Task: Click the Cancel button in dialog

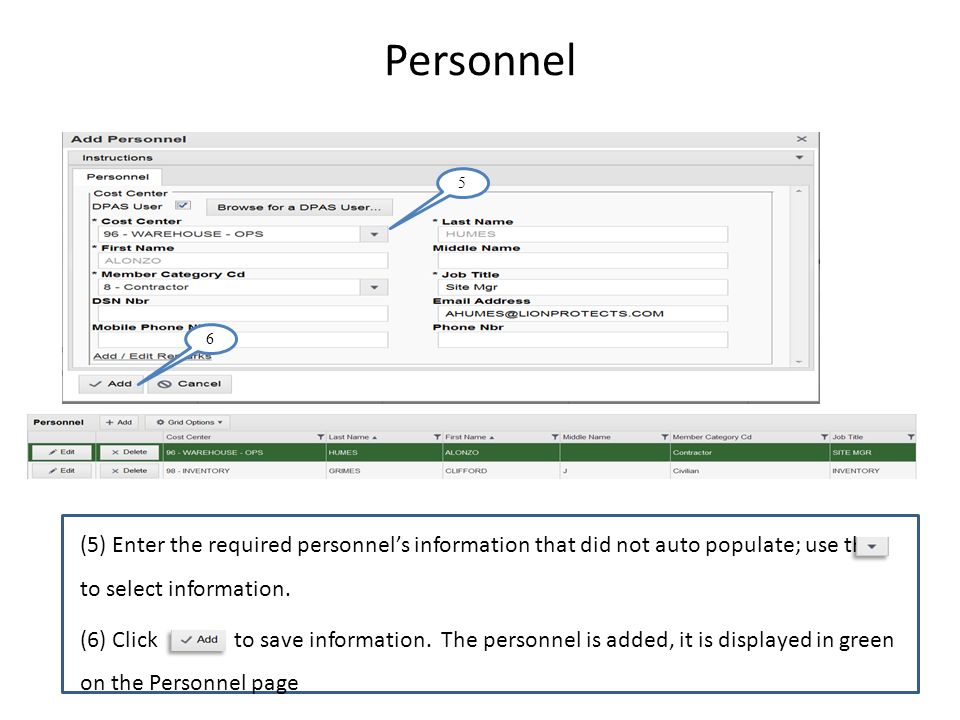Action: click(x=189, y=384)
